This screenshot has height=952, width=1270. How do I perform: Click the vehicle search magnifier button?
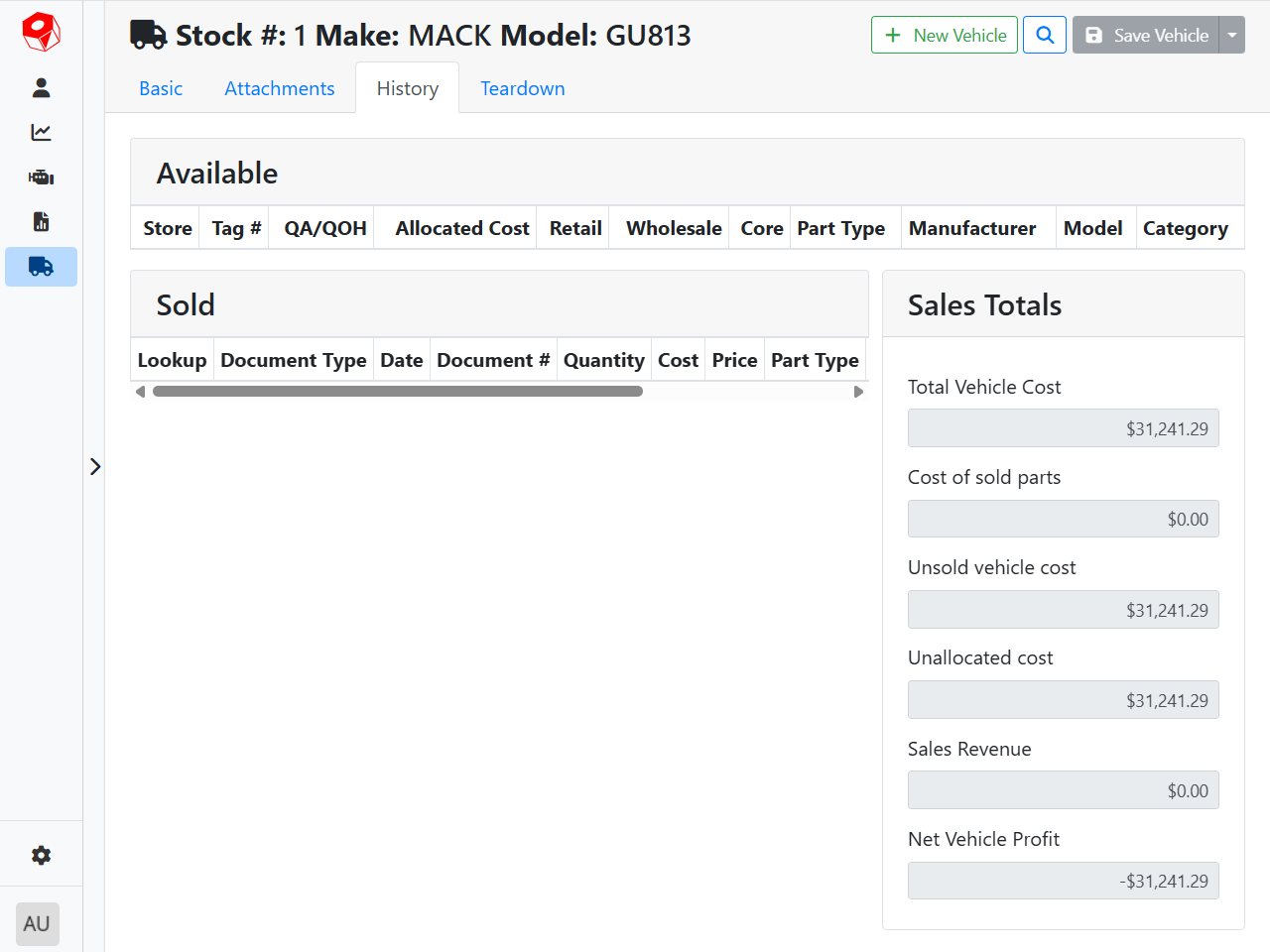1045,35
